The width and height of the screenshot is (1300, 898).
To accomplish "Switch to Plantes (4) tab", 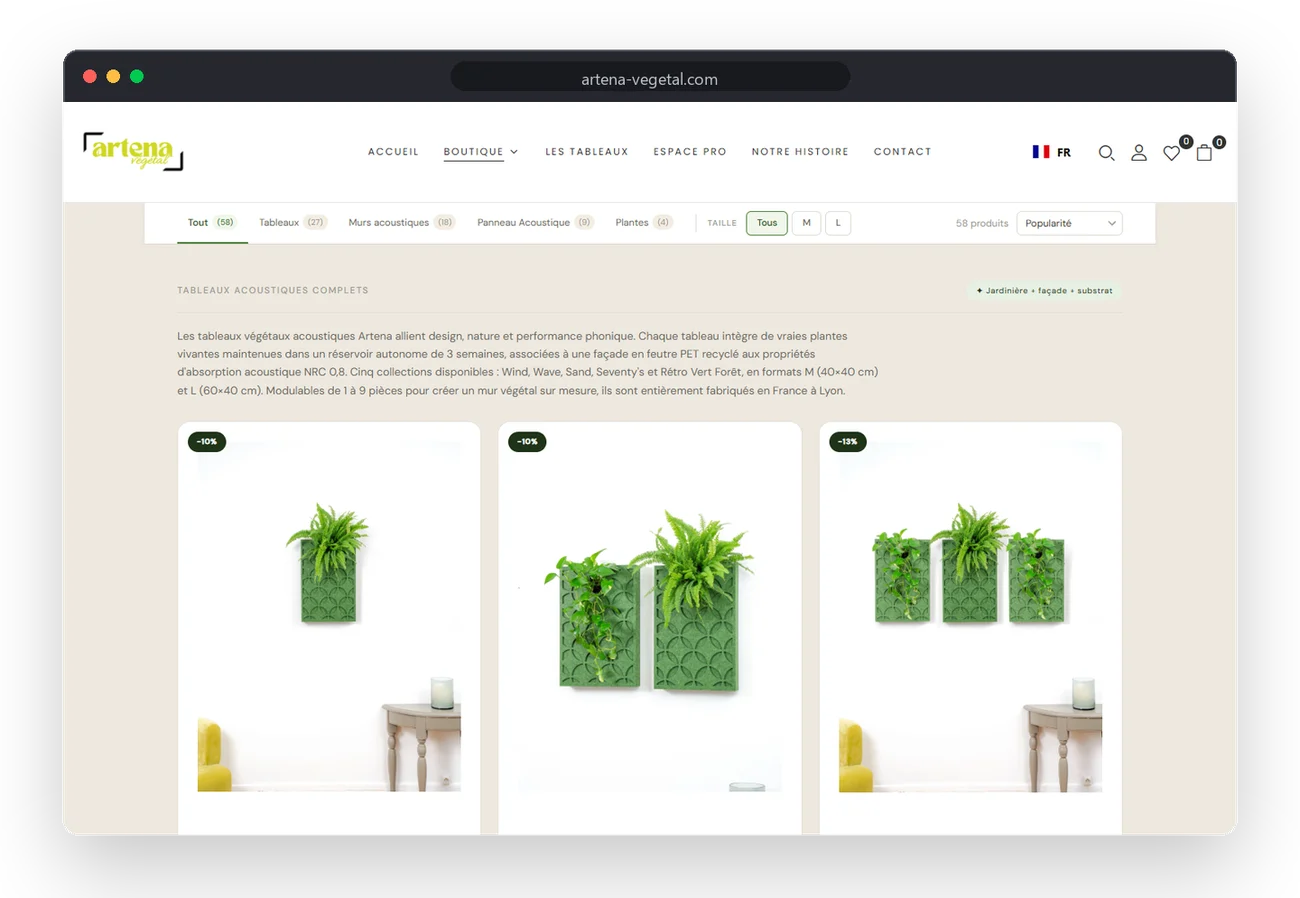I will (x=644, y=223).
